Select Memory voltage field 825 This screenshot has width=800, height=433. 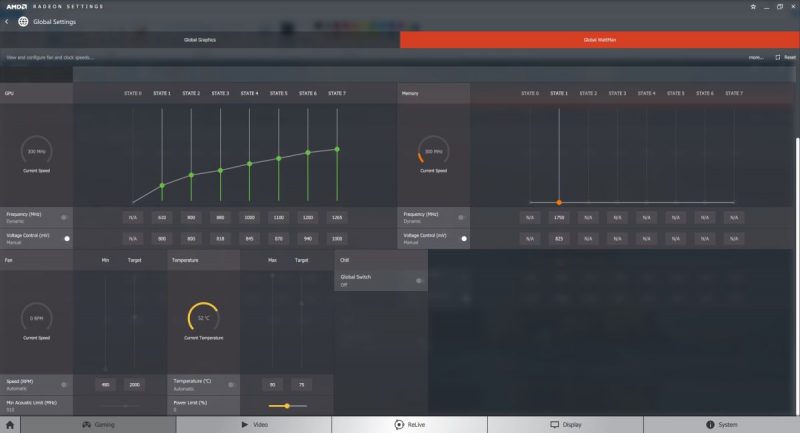pyautogui.click(x=559, y=238)
